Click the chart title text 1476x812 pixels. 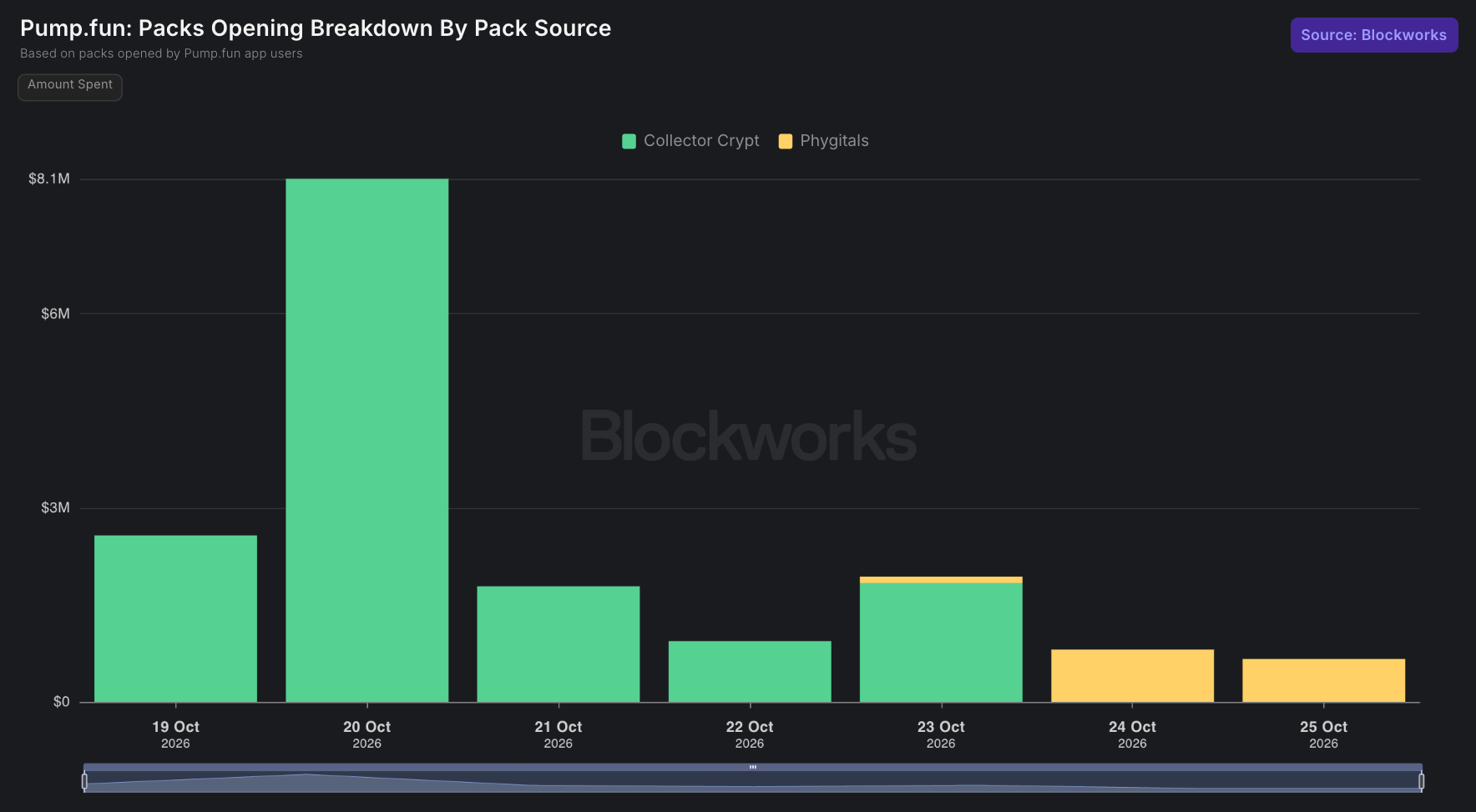pos(316,28)
